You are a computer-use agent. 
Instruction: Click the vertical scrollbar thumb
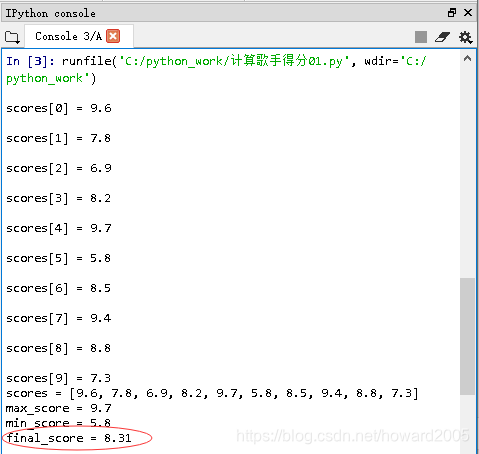click(467, 336)
